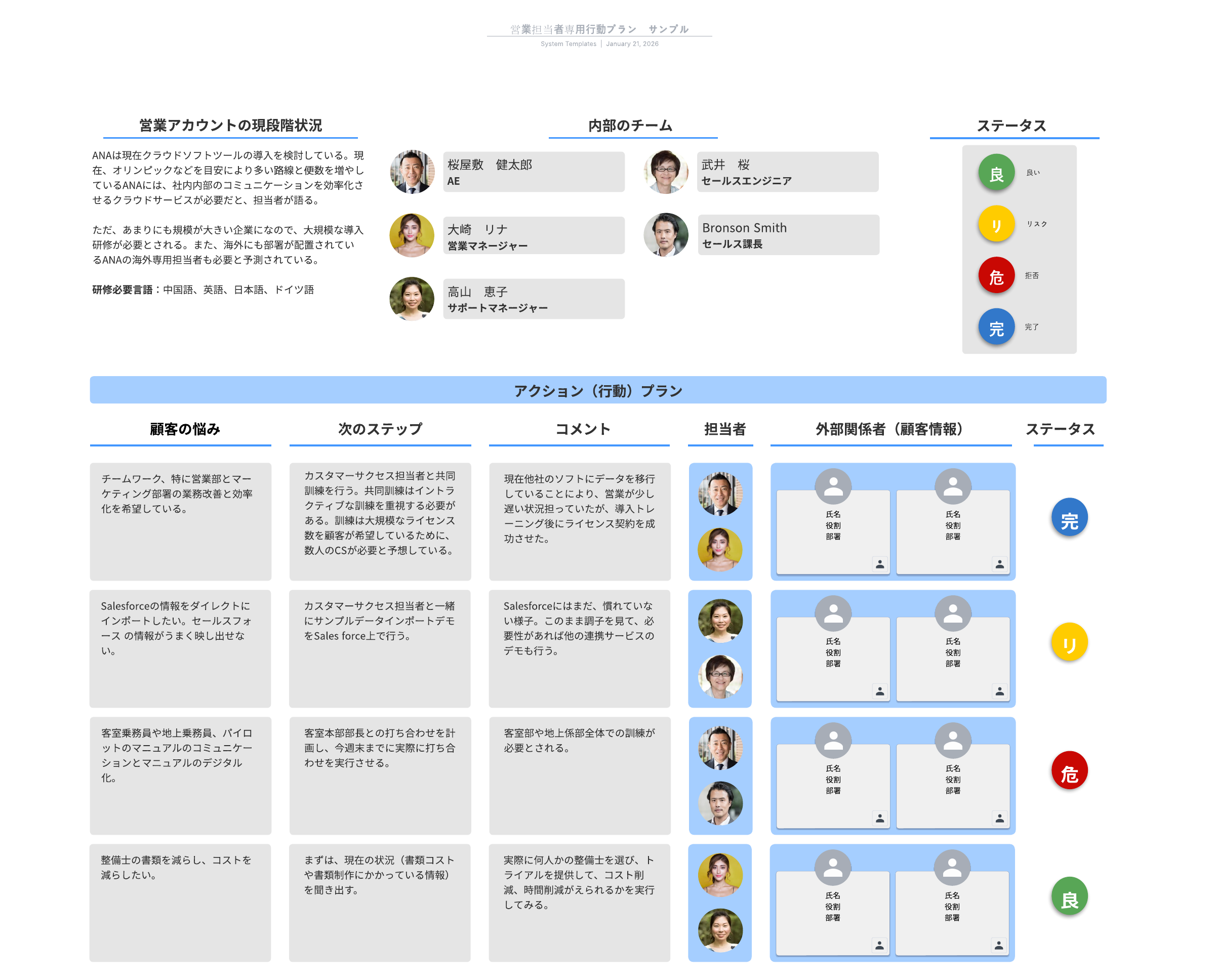Click 桜屋敷 健太郎 profile photo in team list

point(412,172)
